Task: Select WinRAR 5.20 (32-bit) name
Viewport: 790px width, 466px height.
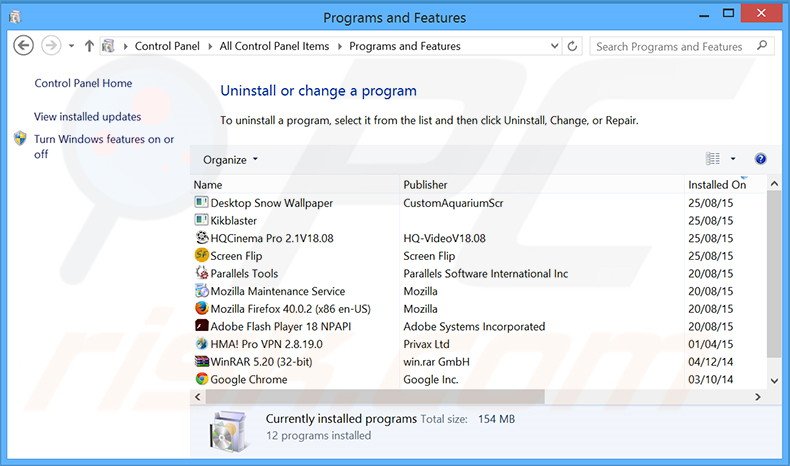Action: pyautogui.click(x=261, y=362)
